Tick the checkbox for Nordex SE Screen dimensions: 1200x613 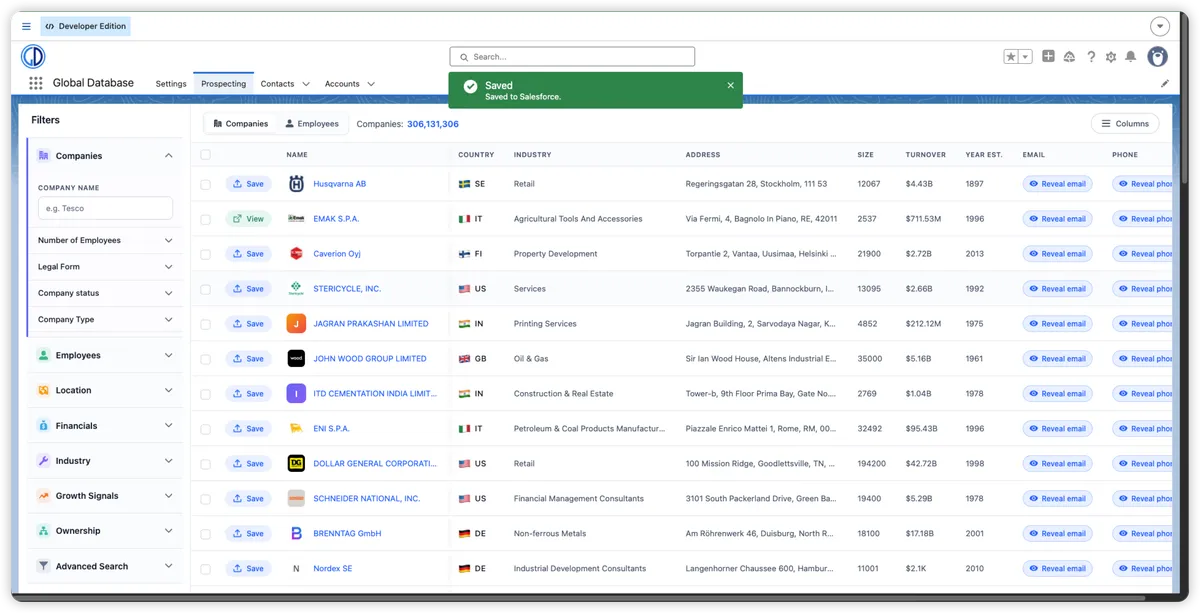pos(206,570)
